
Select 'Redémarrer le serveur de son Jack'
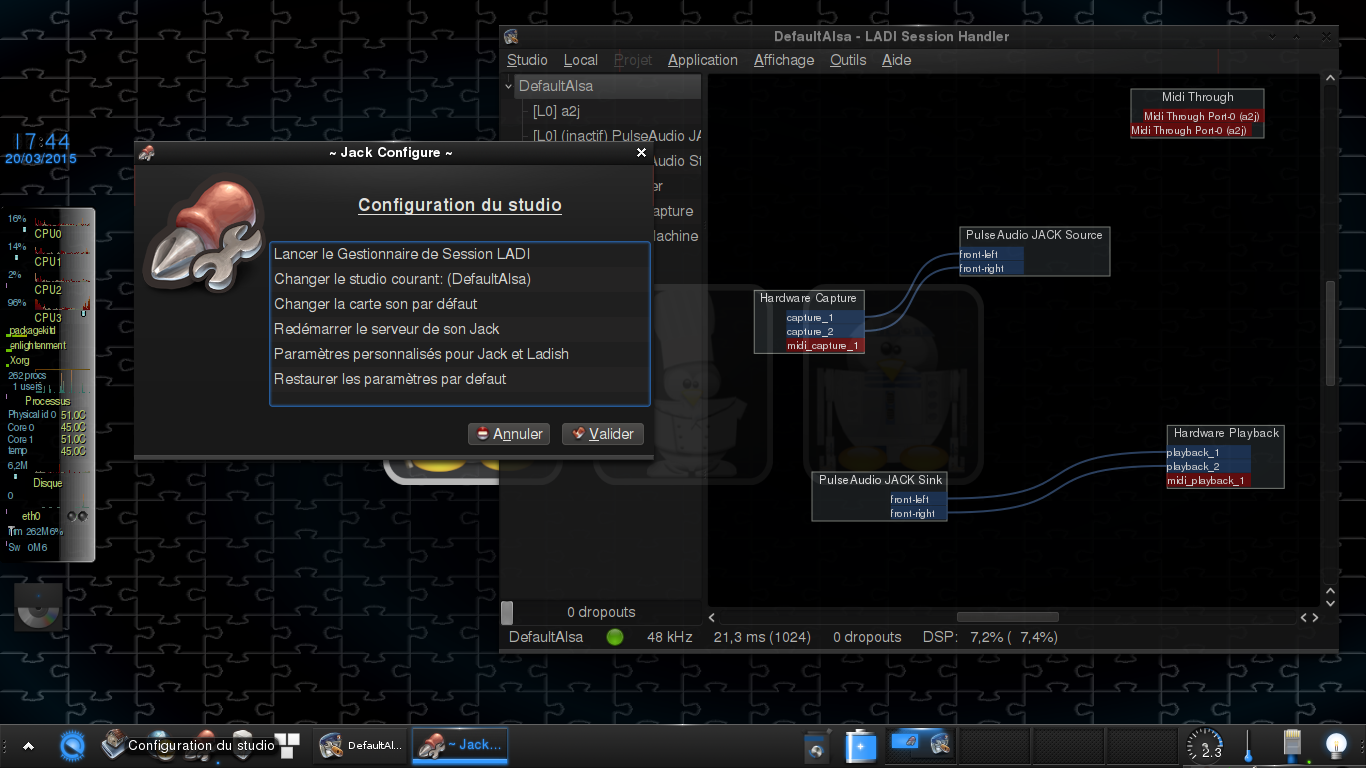tap(460, 329)
